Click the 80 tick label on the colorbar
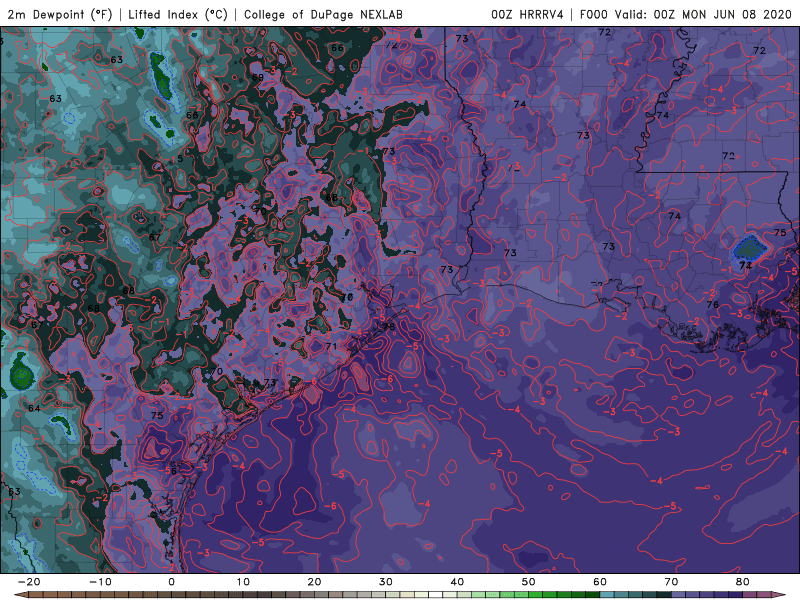The width and height of the screenshot is (800, 600). [743, 582]
